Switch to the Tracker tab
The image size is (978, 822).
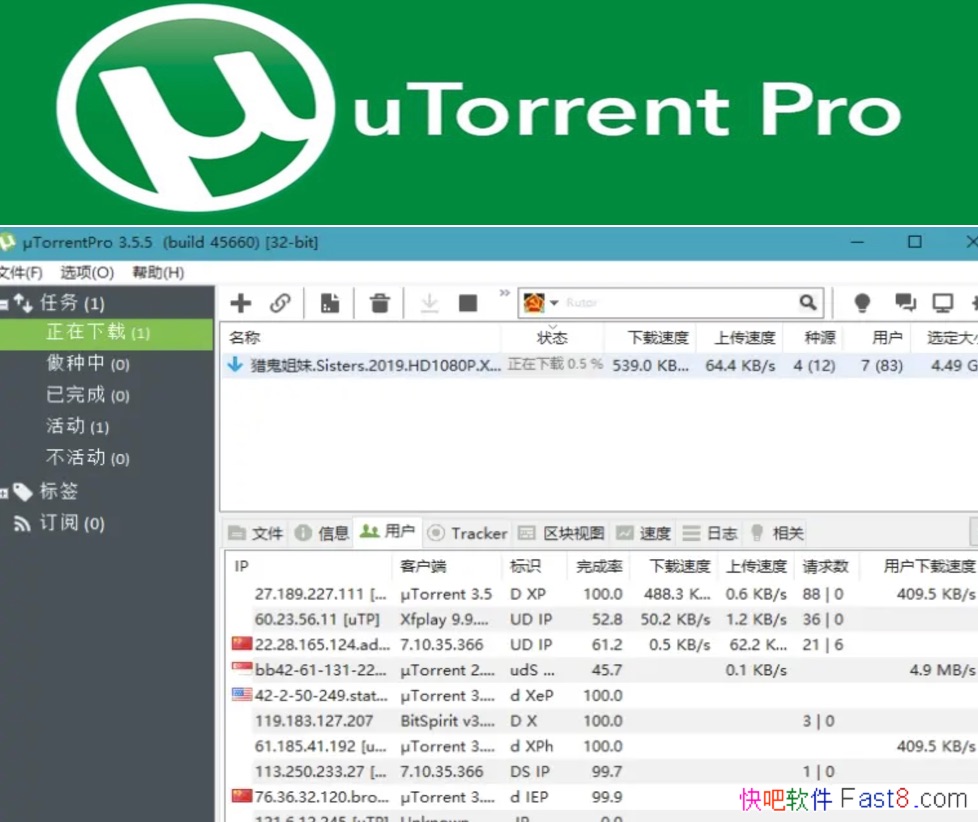click(467, 532)
